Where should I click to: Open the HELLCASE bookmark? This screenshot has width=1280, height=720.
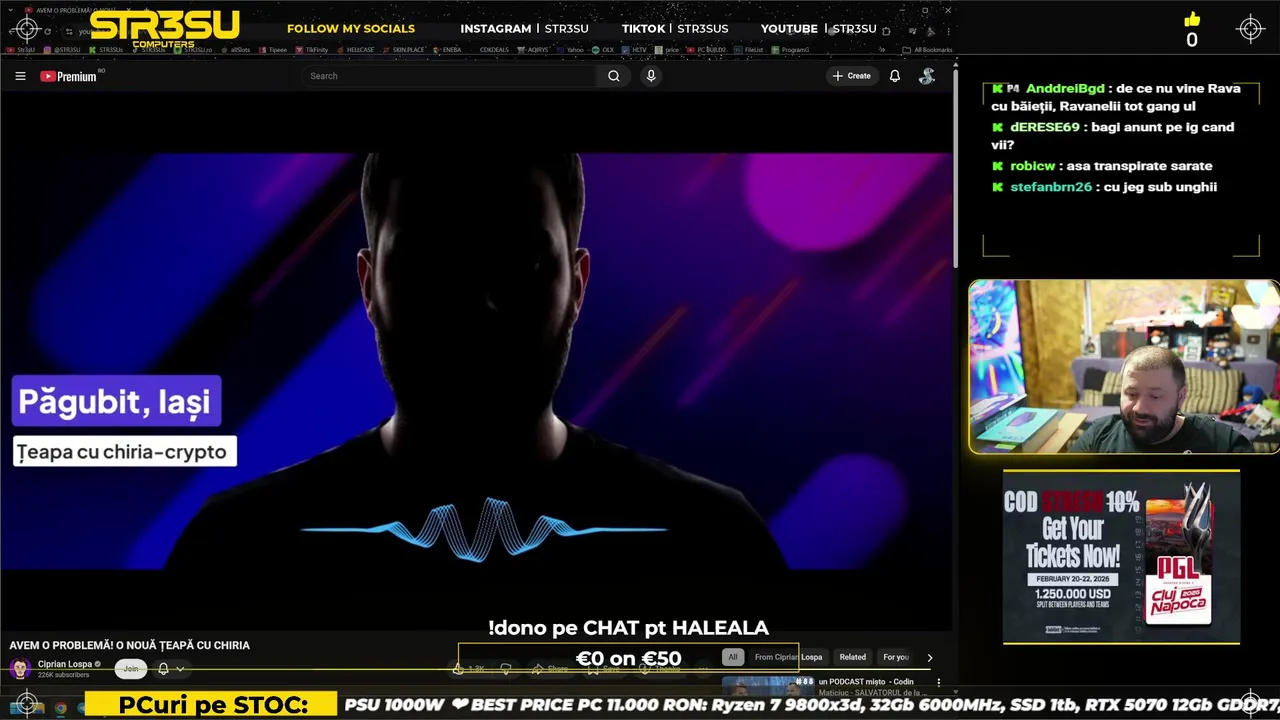click(355, 49)
